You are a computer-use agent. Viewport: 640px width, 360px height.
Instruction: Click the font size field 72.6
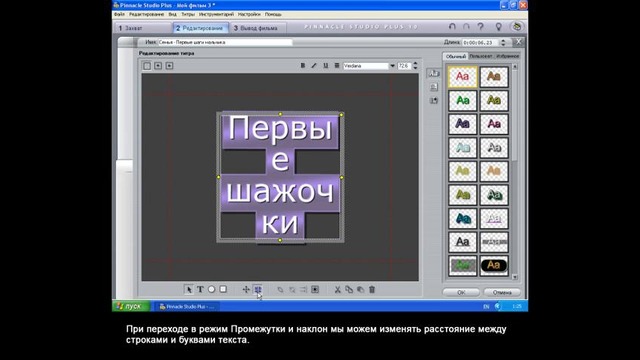click(x=404, y=66)
